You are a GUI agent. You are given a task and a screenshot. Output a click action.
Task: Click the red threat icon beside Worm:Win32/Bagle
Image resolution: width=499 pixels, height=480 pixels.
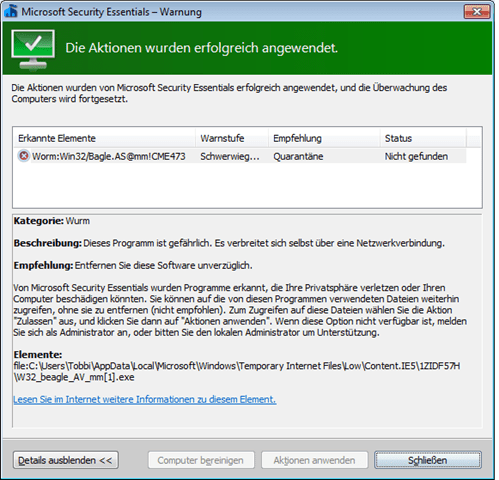(23, 156)
